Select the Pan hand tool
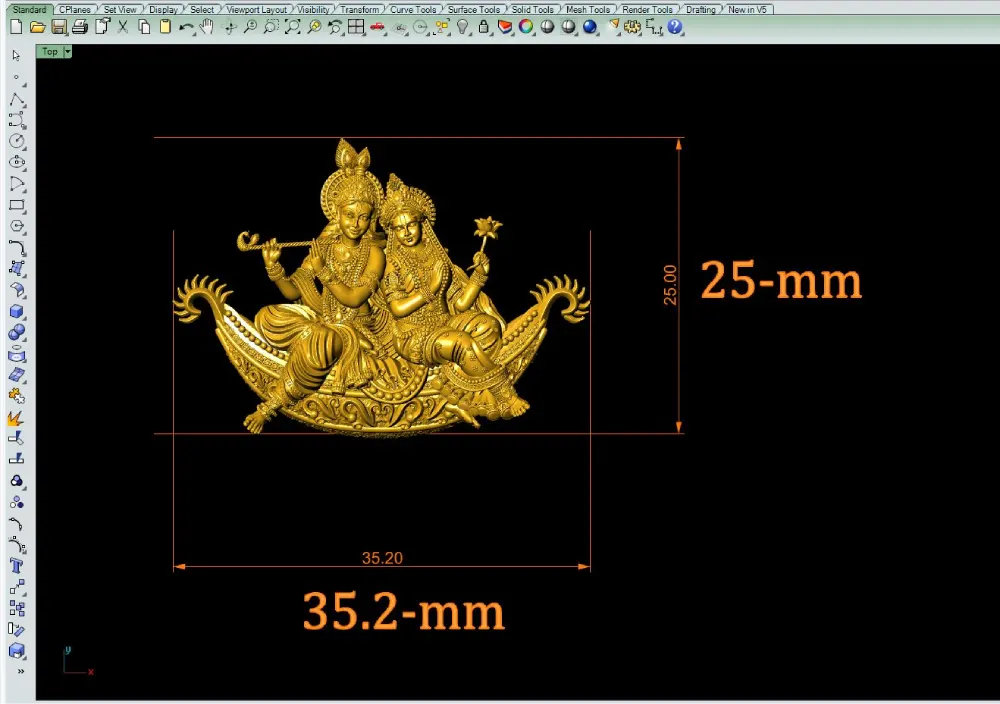This screenshot has width=1000, height=704. point(207,27)
